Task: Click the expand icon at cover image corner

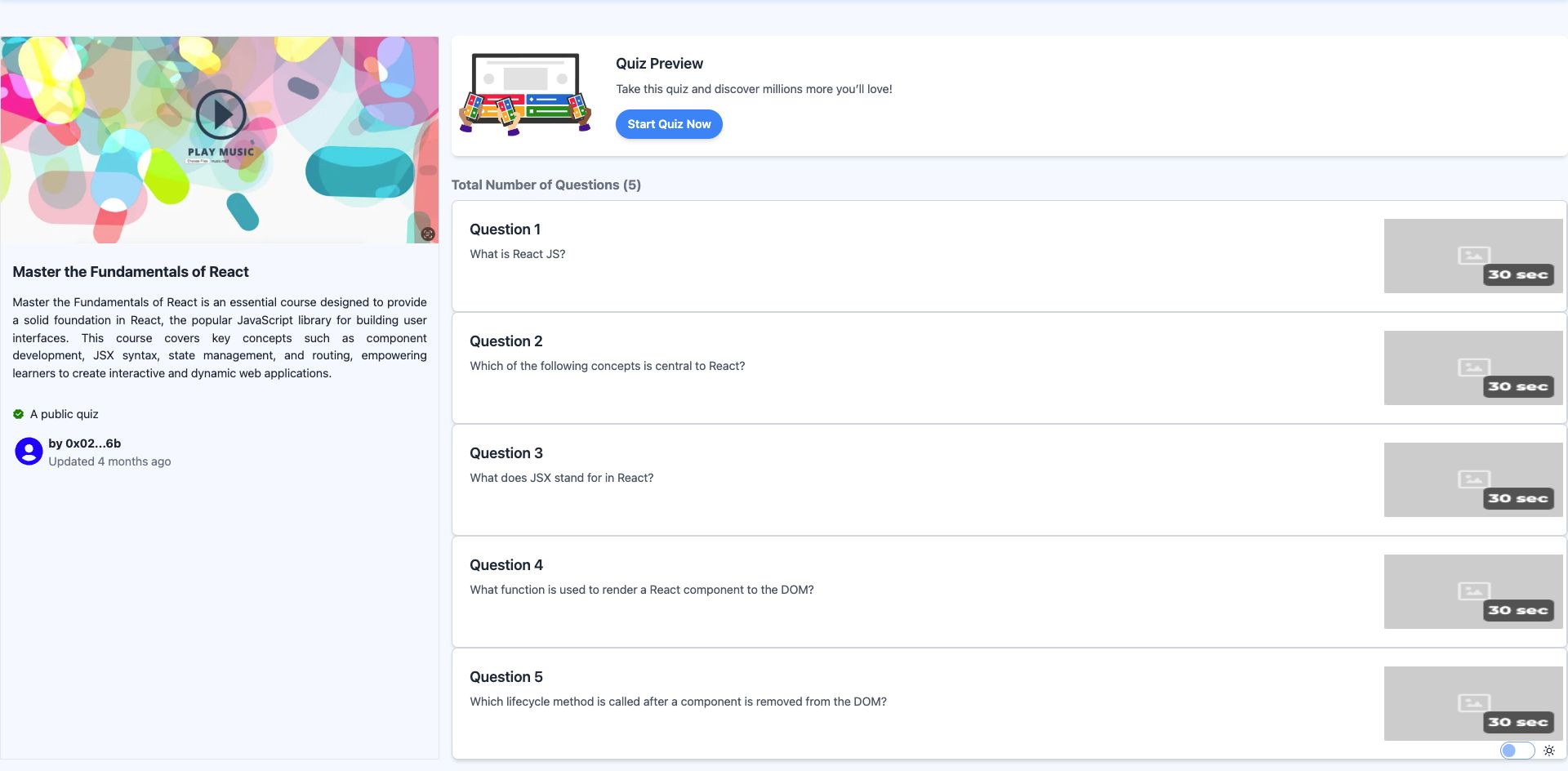Action: pyautogui.click(x=428, y=234)
